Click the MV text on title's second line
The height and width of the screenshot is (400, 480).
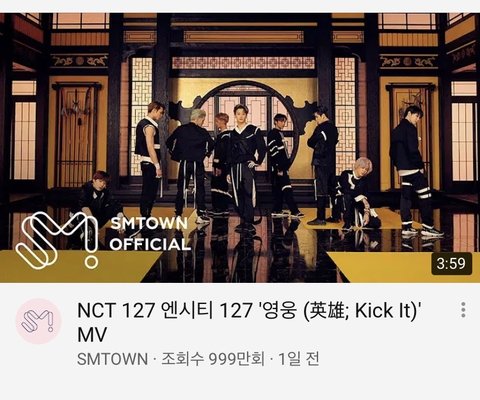pos(92,334)
